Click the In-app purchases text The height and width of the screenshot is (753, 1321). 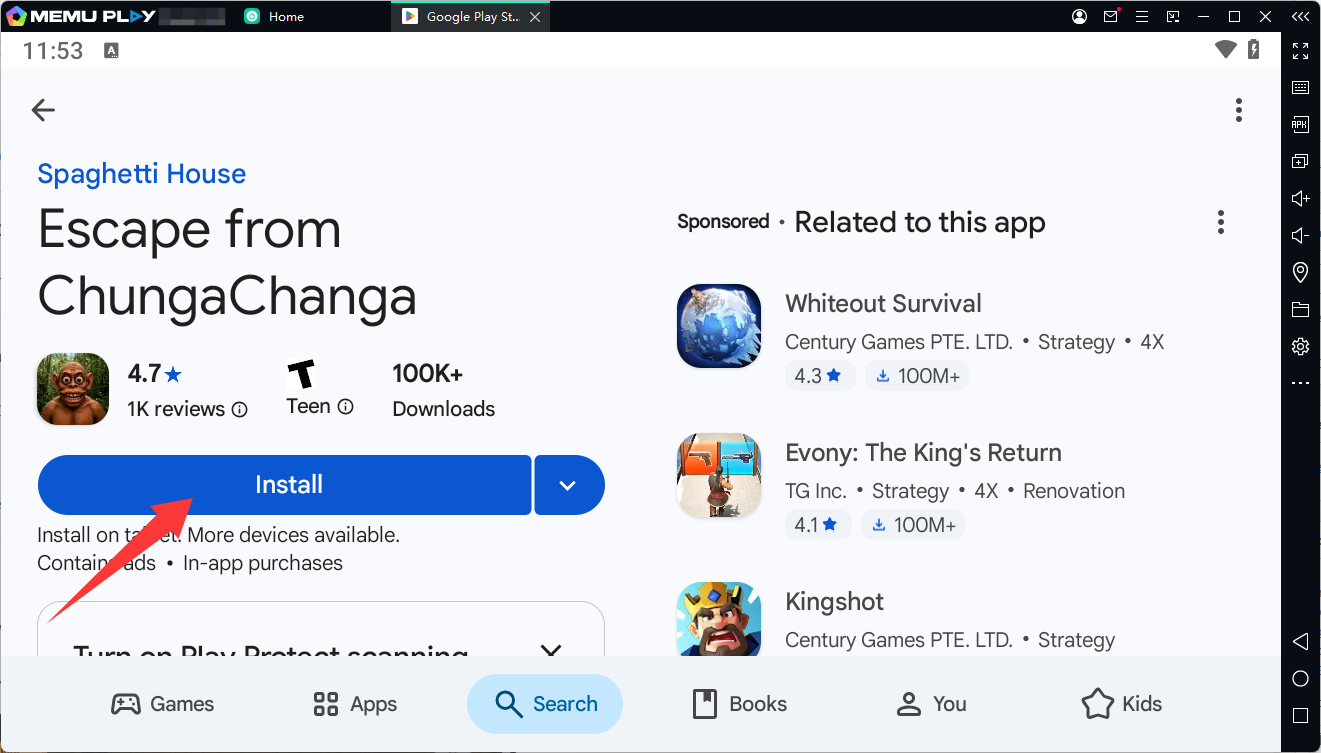[x=263, y=563]
